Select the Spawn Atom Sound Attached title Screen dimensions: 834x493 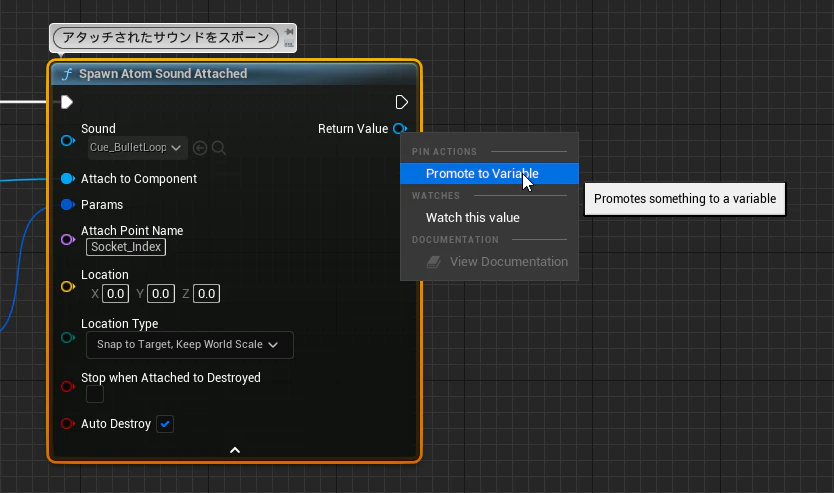pos(163,73)
